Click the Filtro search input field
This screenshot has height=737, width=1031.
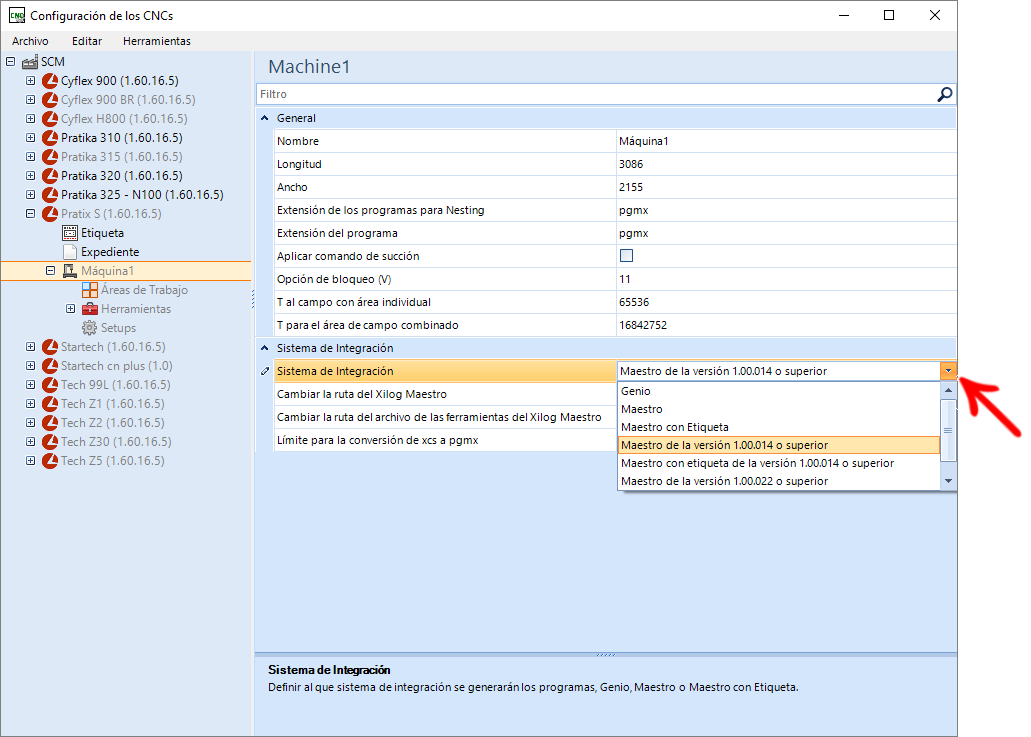click(596, 95)
